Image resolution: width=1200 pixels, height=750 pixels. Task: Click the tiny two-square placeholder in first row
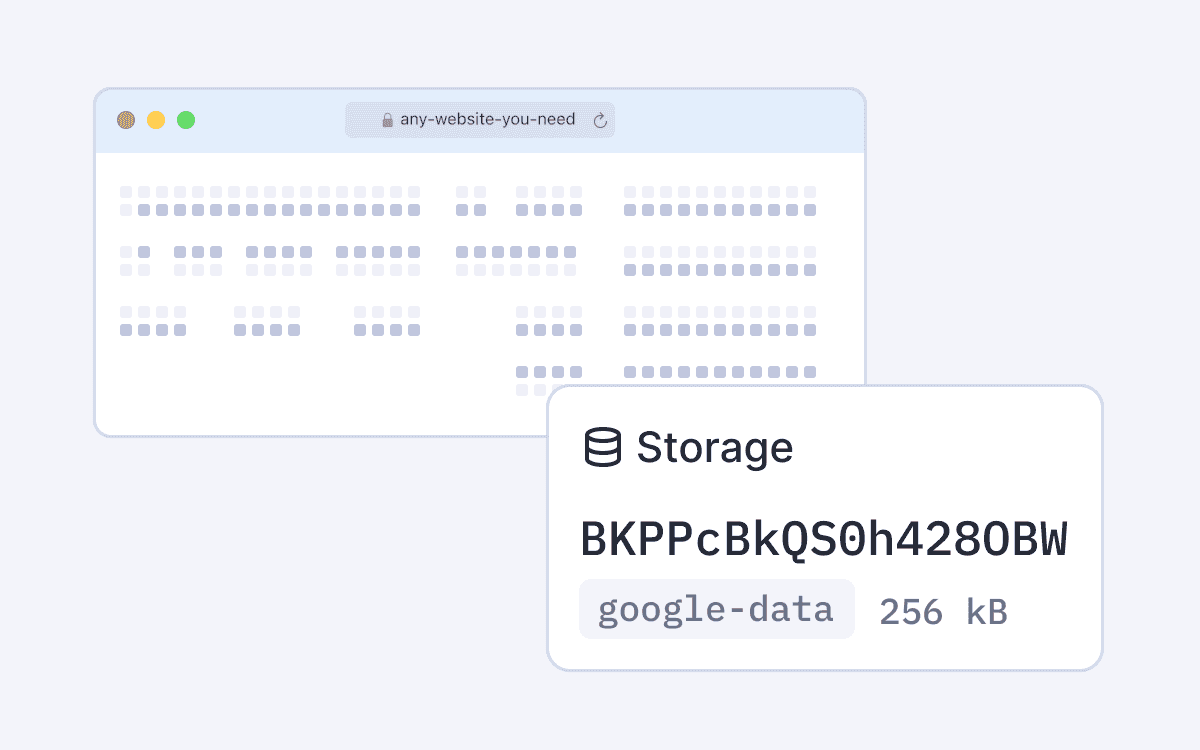[471, 201]
